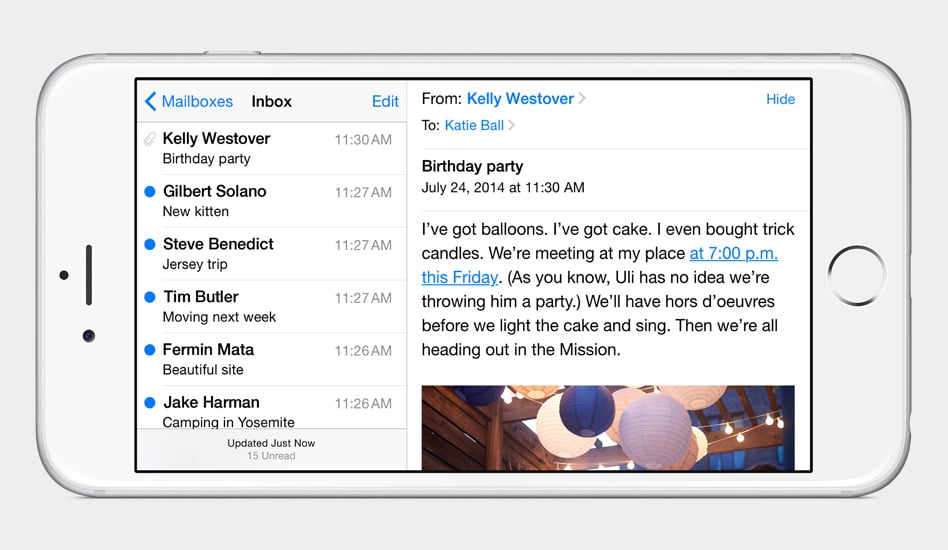Viewport: 948px width, 550px height.
Task: Open recipient Katie Ball's contact
Action: 474,125
